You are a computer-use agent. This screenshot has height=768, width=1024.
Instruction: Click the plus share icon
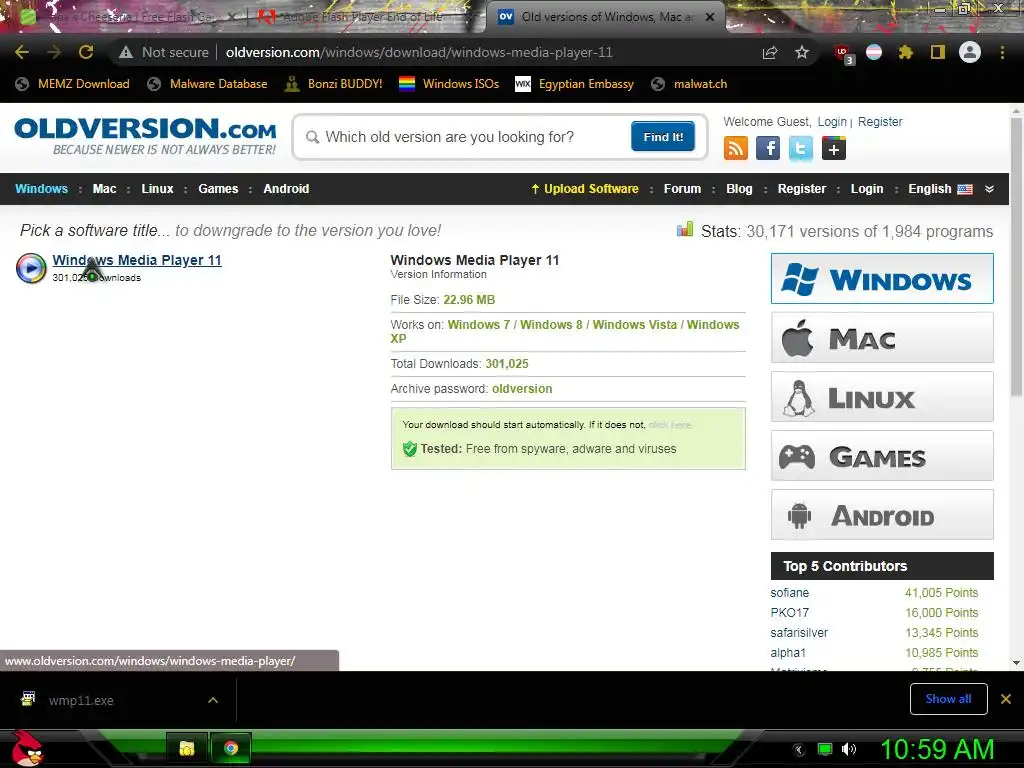833,148
